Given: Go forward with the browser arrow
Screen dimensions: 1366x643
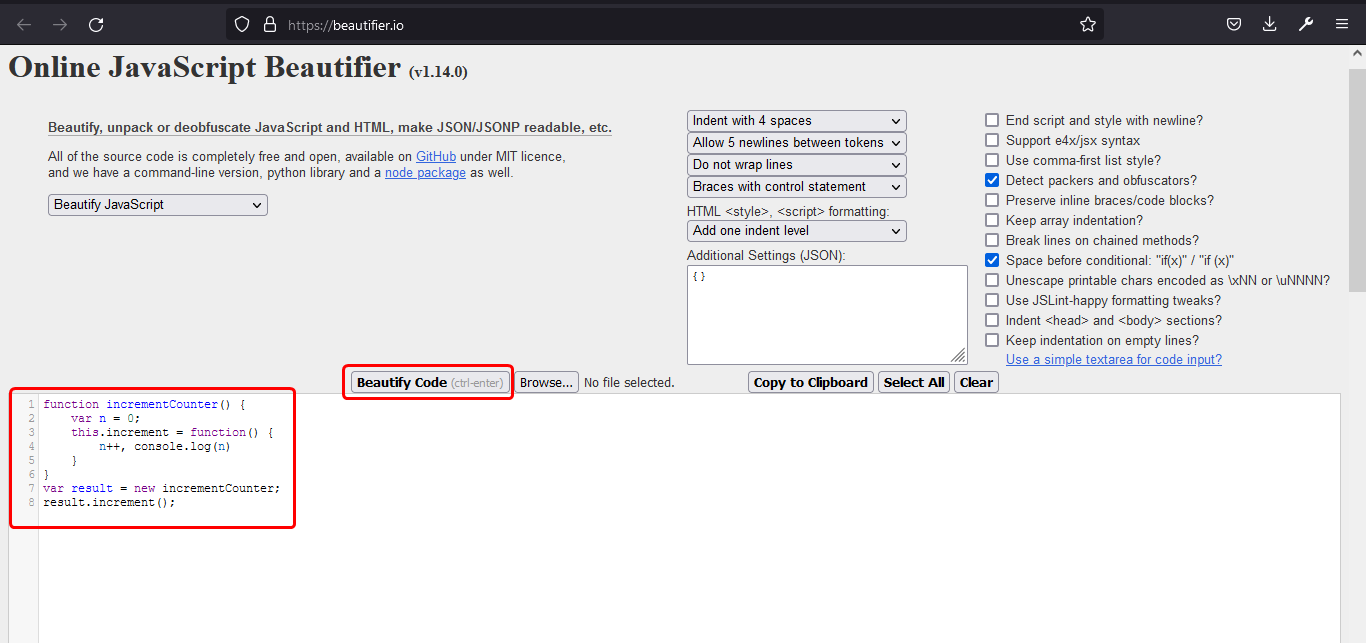Looking at the screenshot, I should 60,24.
